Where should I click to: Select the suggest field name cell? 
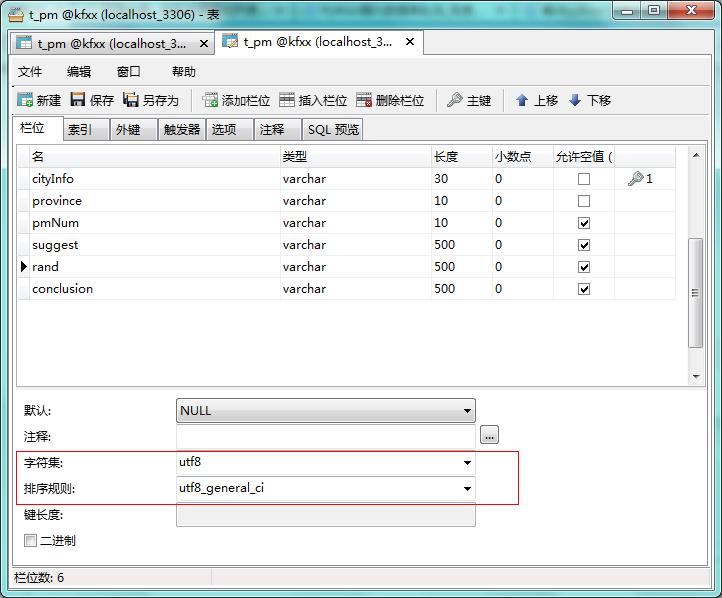[x=155, y=245]
